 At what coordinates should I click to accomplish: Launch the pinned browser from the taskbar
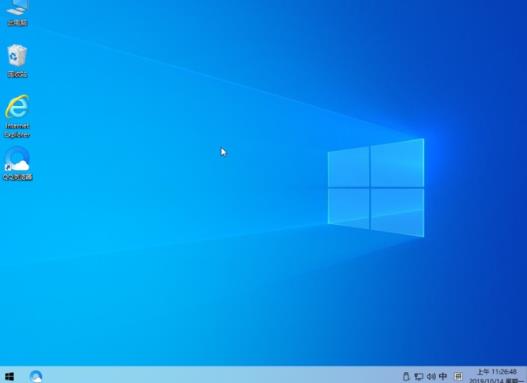pos(36,376)
